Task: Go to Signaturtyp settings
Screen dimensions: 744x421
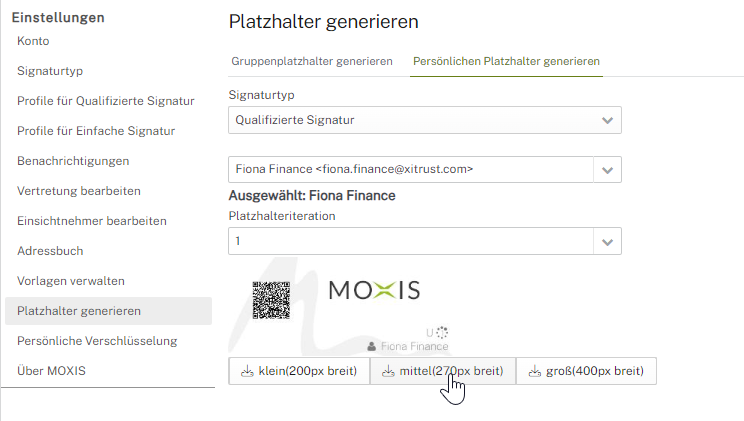Action: click(x=49, y=71)
